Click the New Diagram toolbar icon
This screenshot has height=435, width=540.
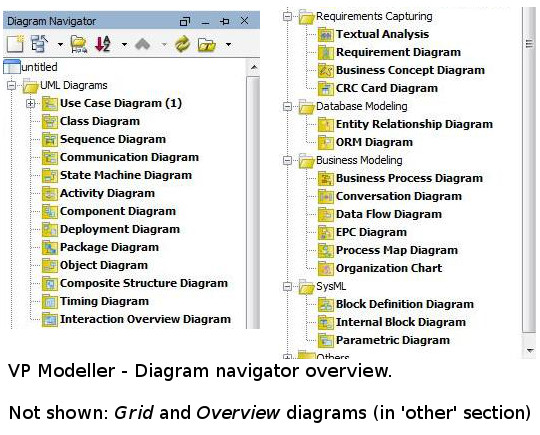(15, 44)
